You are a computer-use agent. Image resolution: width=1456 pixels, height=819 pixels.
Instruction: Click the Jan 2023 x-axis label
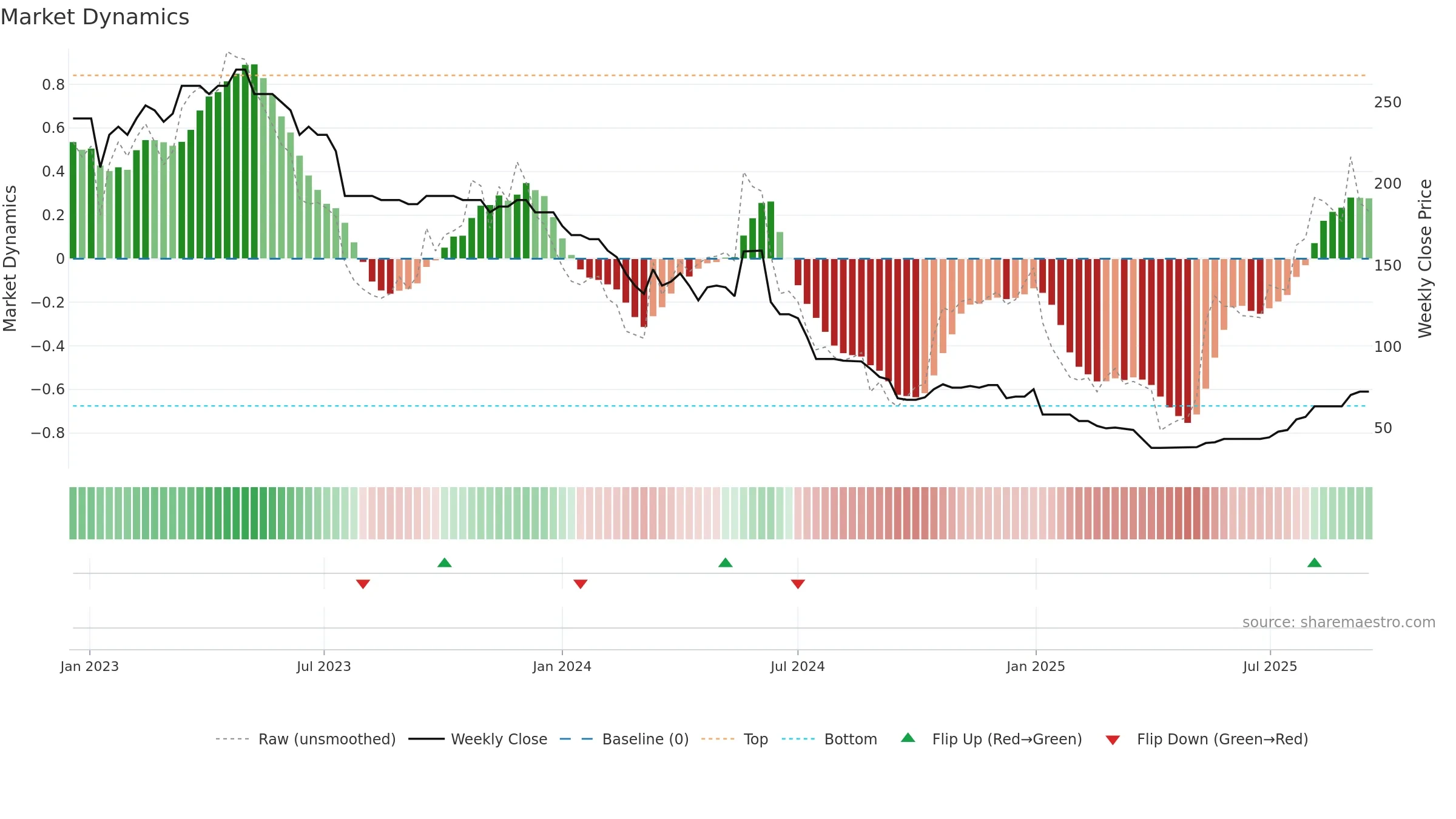pyautogui.click(x=90, y=667)
